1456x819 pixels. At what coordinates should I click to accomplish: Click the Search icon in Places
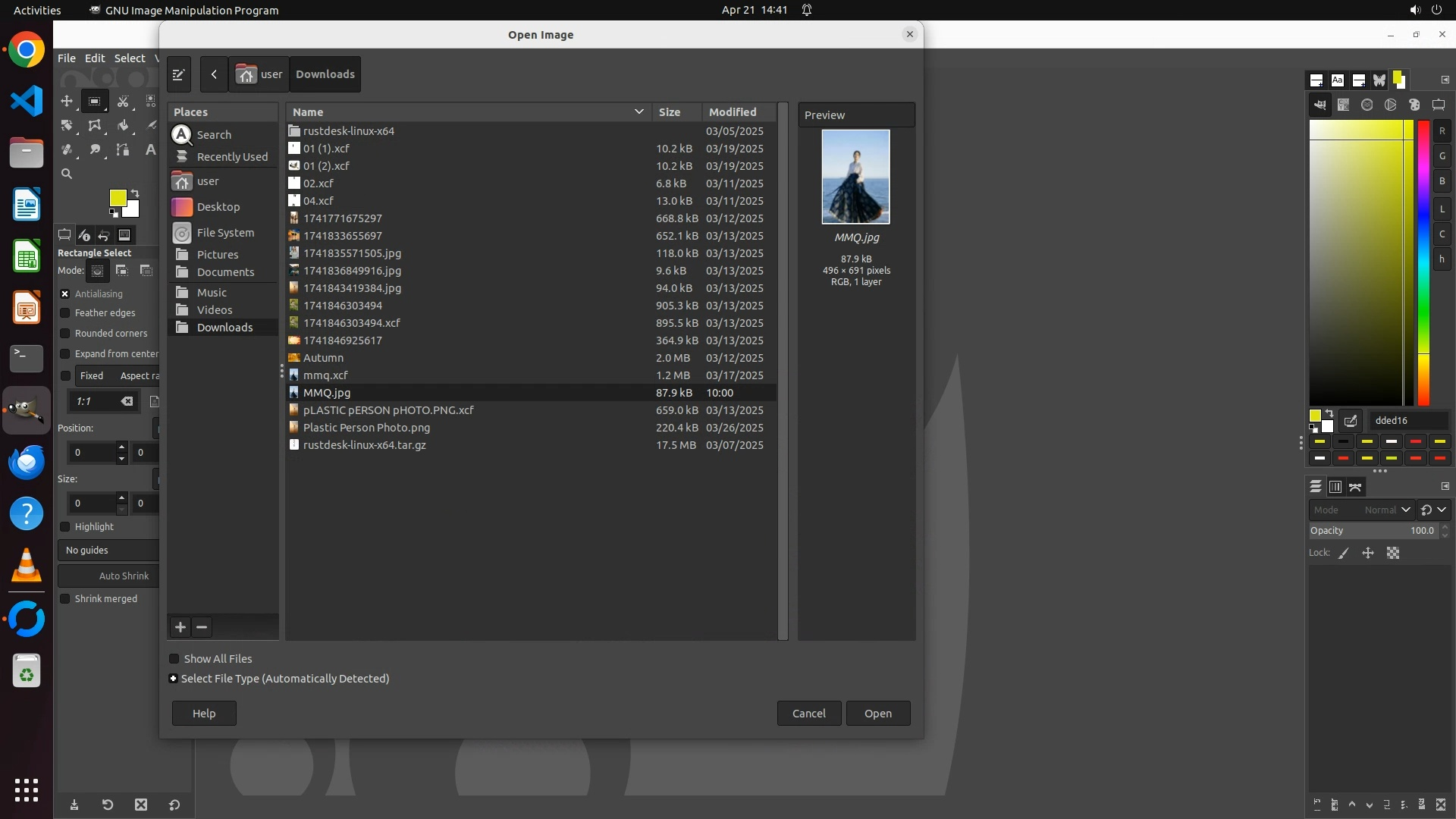tap(182, 135)
